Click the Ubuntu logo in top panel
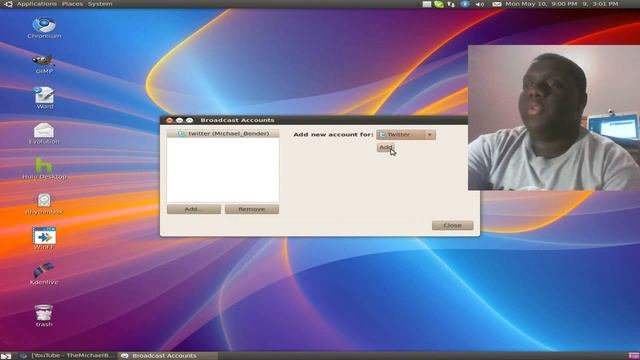Image resolution: width=640 pixels, height=360 pixels. pos(7,4)
